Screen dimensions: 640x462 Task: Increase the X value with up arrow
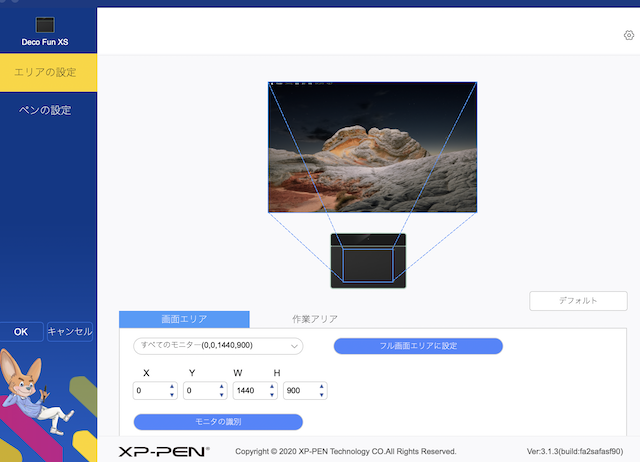171,387
